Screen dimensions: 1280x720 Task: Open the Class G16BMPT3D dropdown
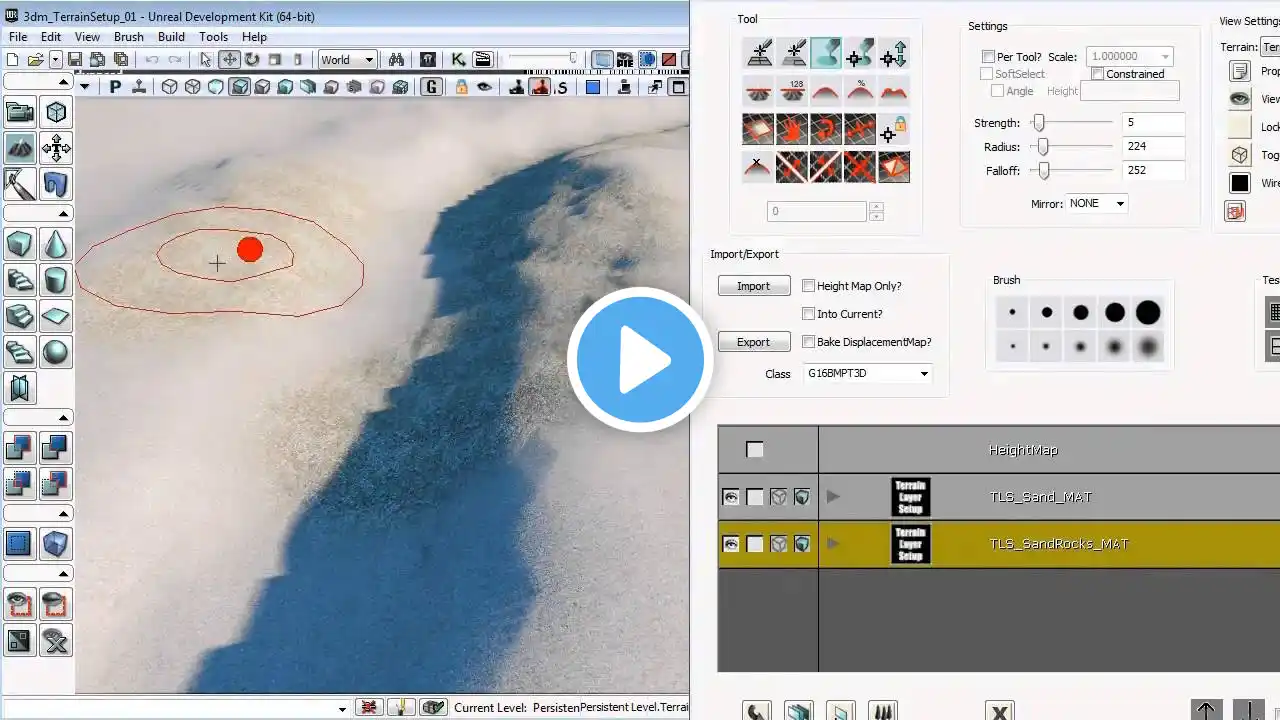867,374
